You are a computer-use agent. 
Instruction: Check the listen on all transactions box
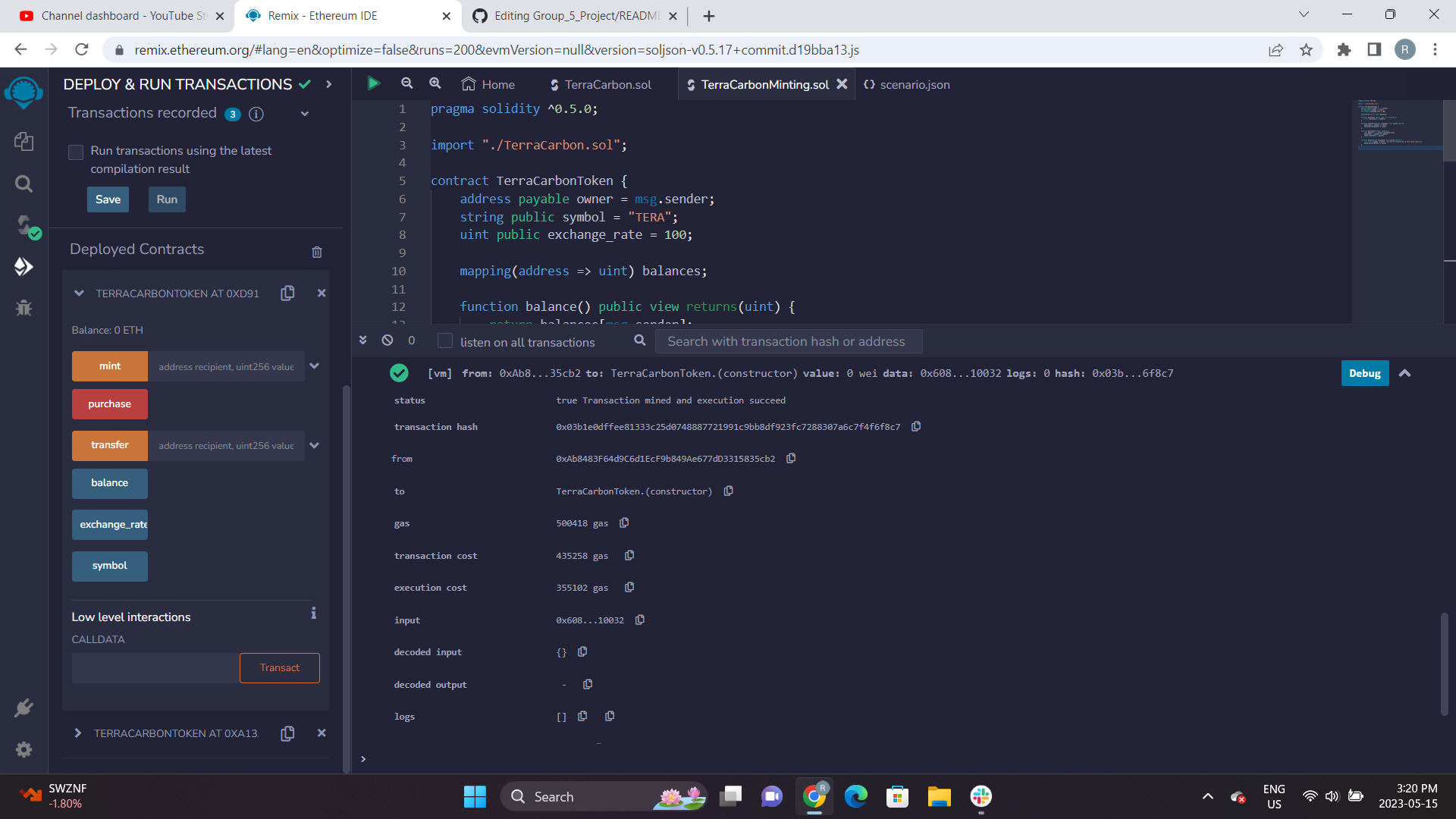tap(445, 341)
